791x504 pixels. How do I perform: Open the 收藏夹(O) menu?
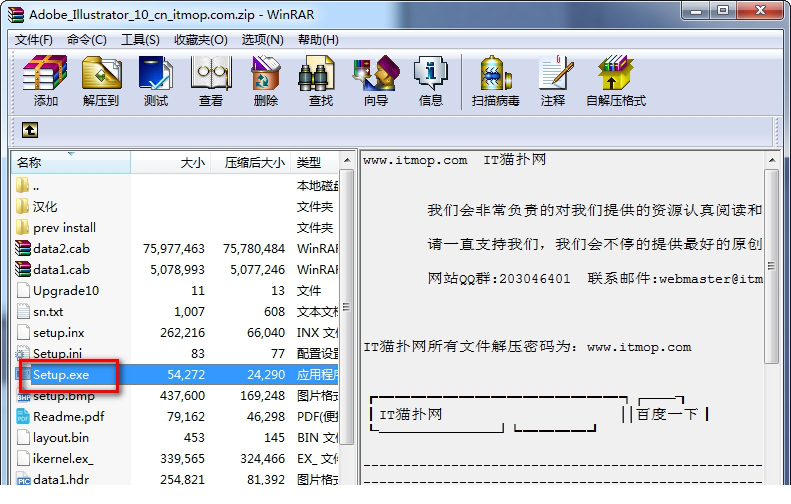[201, 40]
